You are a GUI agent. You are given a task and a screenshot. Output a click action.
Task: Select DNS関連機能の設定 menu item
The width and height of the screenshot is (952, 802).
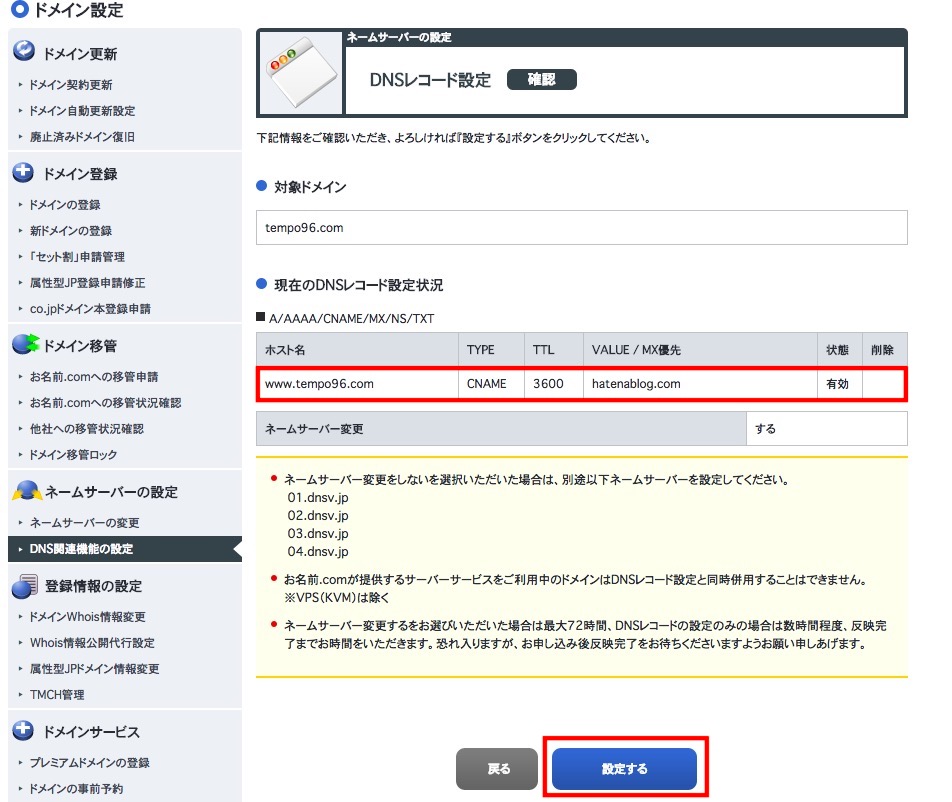click(x=124, y=549)
